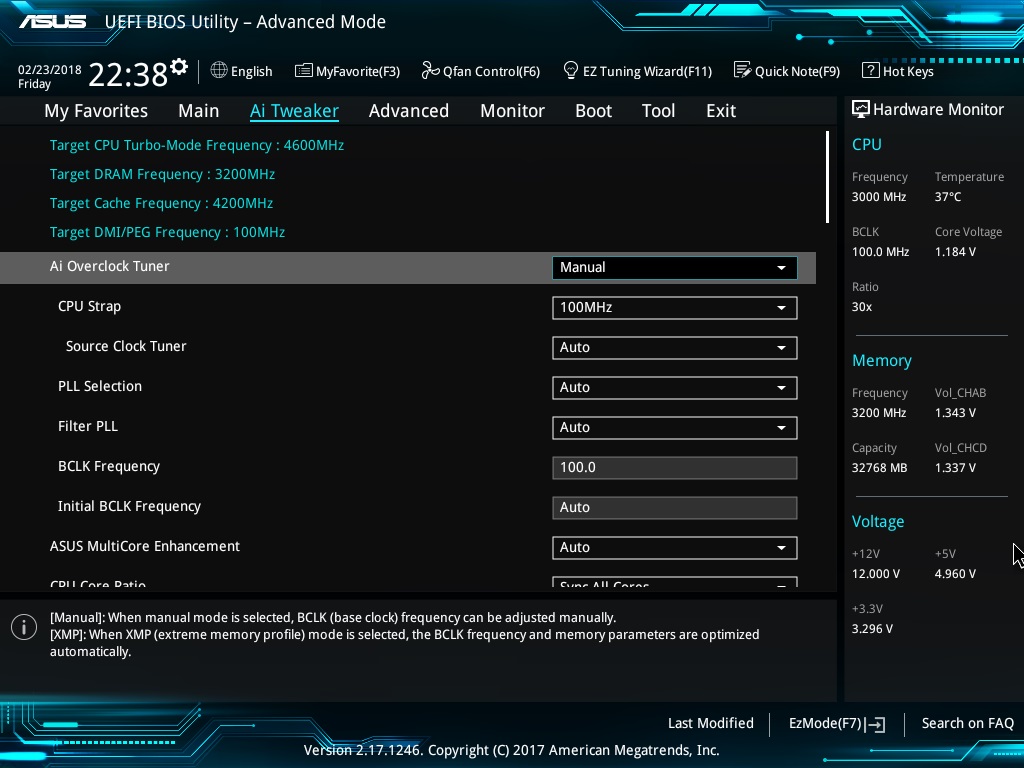Launch EZ Tuning Wizard(F11)
The width and height of the screenshot is (1024, 768).
pos(637,71)
